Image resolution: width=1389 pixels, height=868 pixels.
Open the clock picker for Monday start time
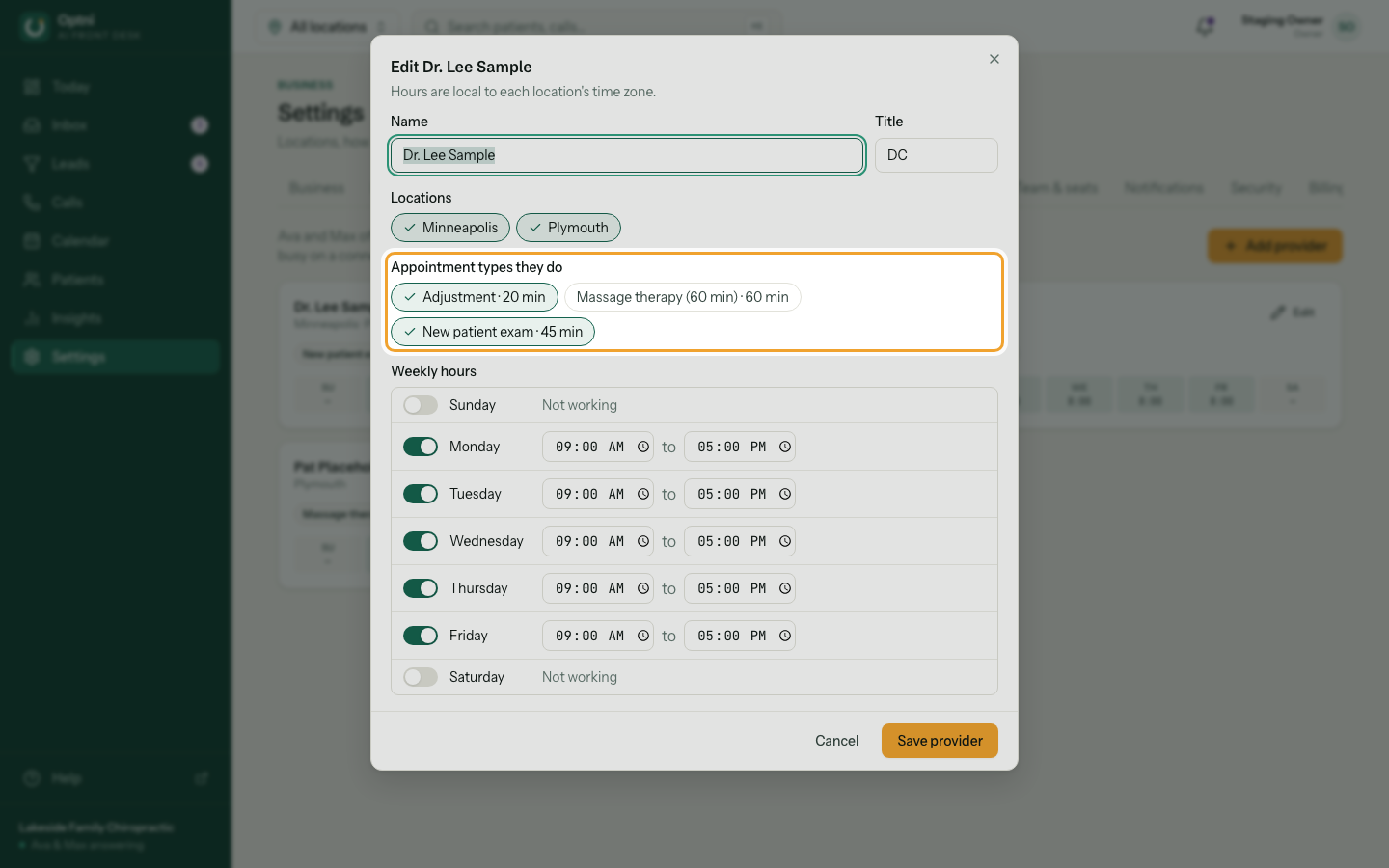point(643,447)
